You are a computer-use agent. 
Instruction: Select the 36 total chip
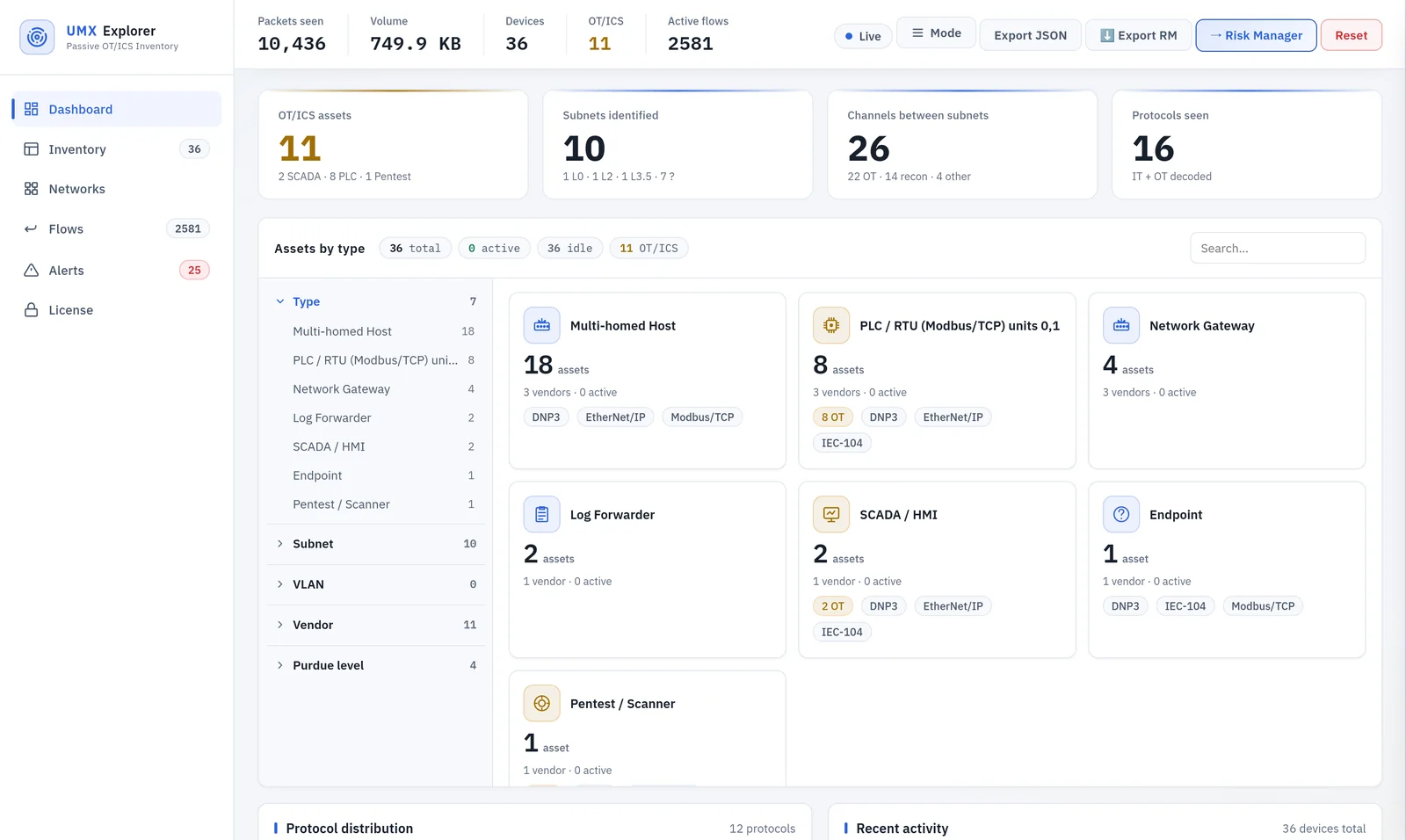click(x=415, y=249)
